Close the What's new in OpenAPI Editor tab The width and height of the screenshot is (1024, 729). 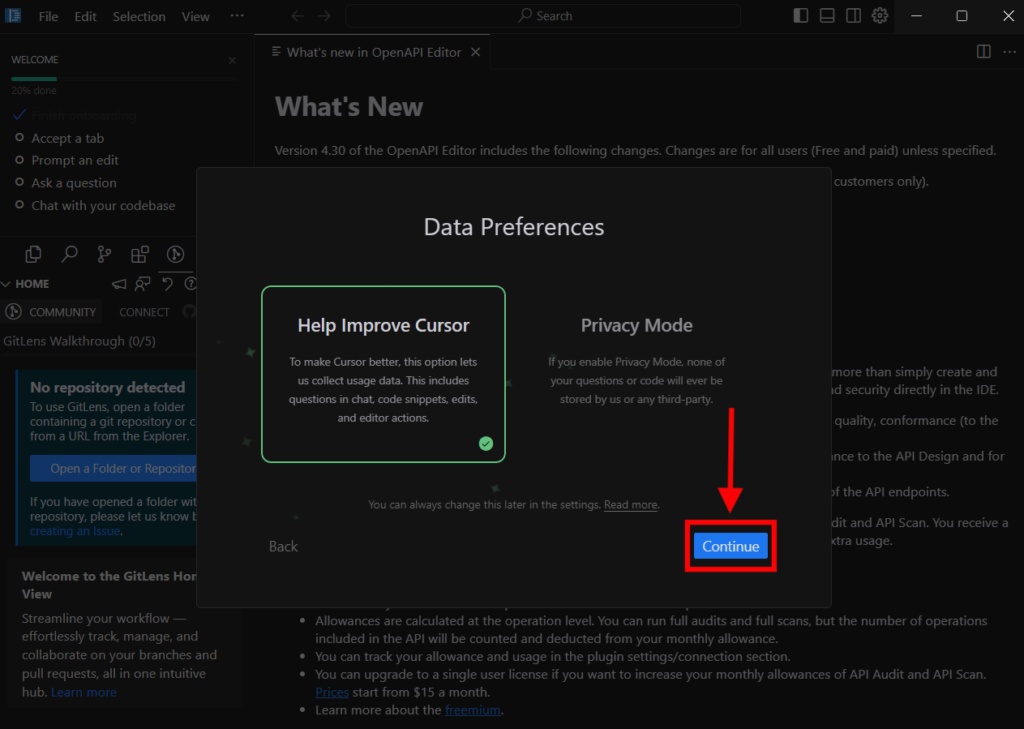click(475, 52)
